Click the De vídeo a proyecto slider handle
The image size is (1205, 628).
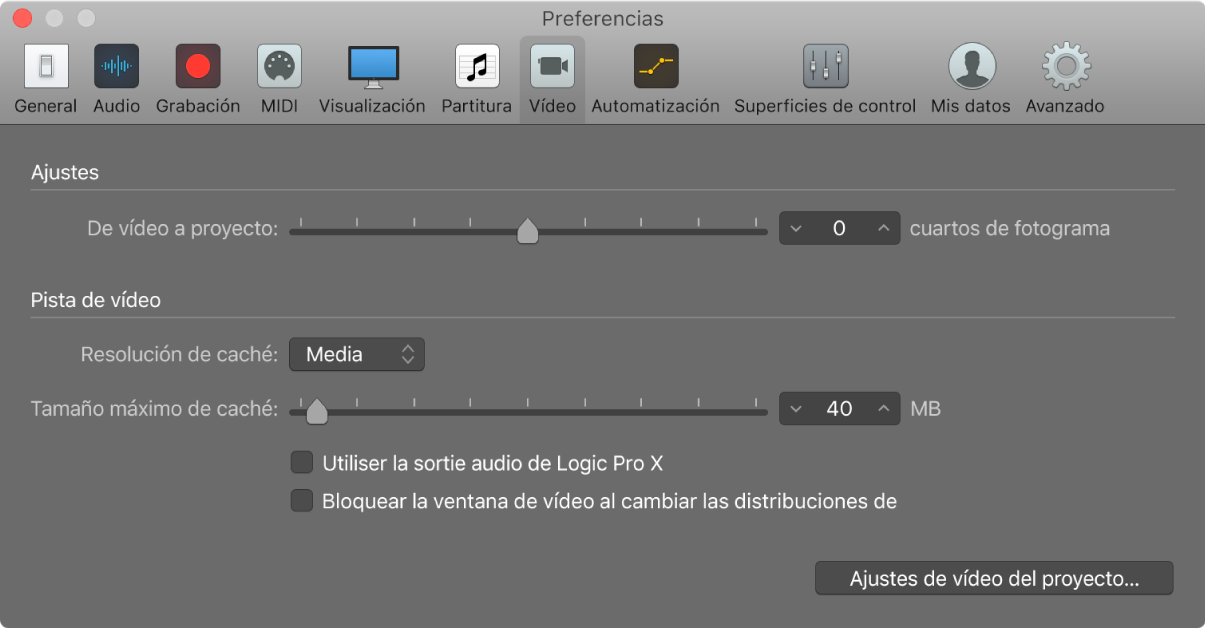(x=527, y=232)
